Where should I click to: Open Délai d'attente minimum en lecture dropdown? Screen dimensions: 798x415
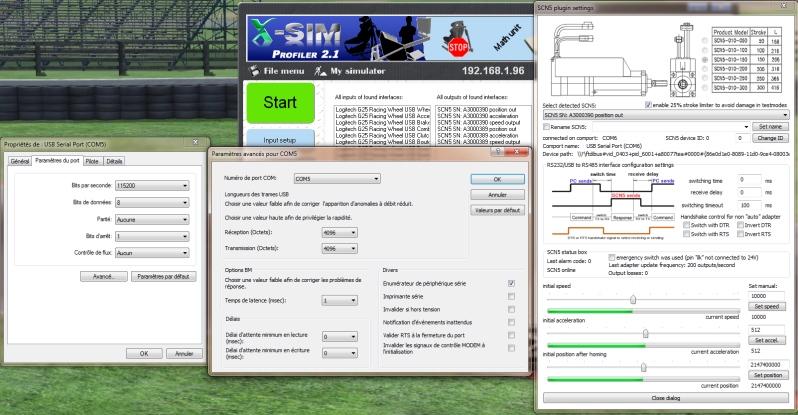coord(339,337)
